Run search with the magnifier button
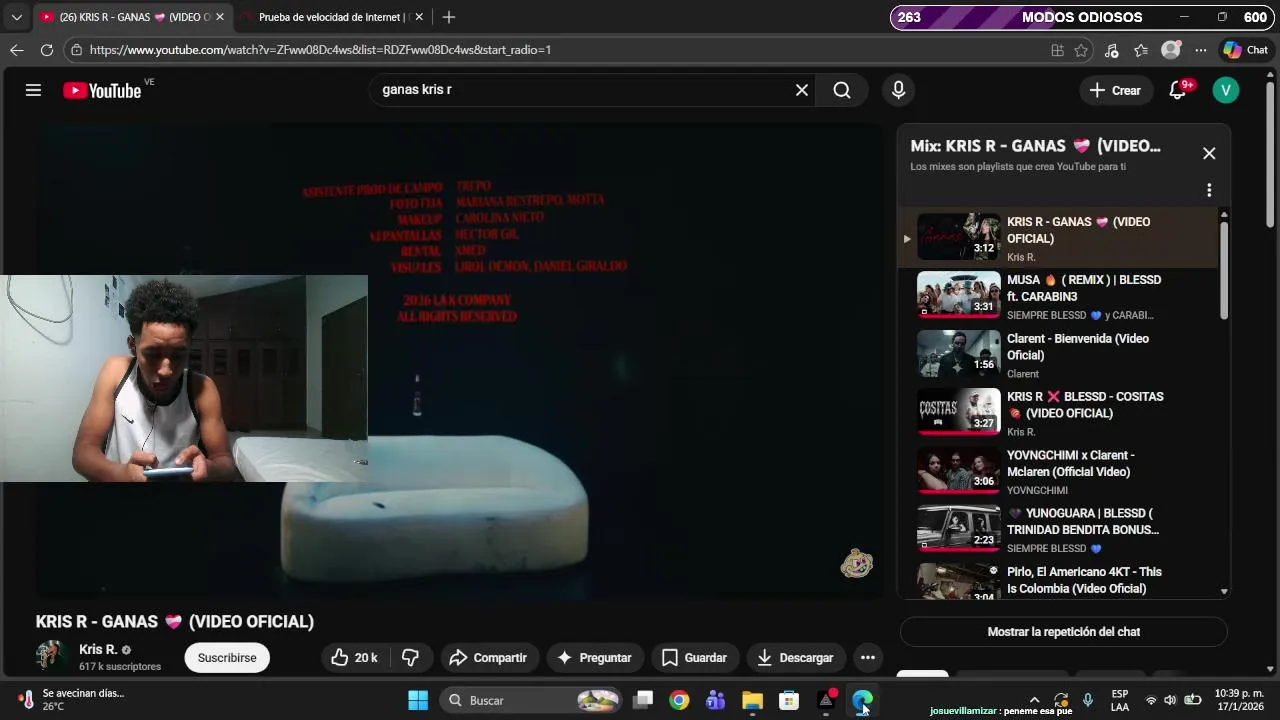Image resolution: width=1280 pixels, height=720 pixels. tap(842, 90)
